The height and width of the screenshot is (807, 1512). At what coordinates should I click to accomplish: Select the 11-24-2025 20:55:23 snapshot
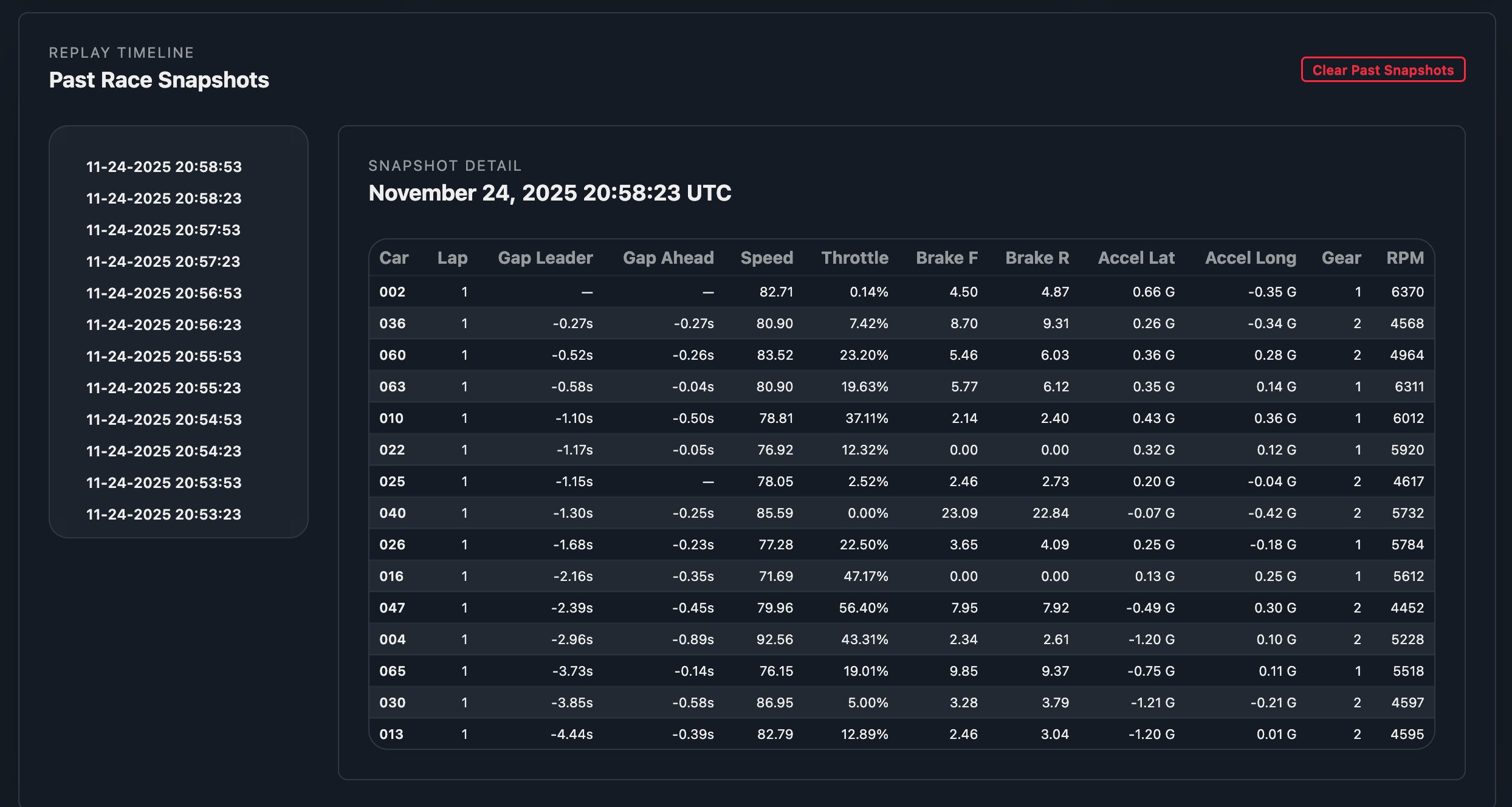164,388
